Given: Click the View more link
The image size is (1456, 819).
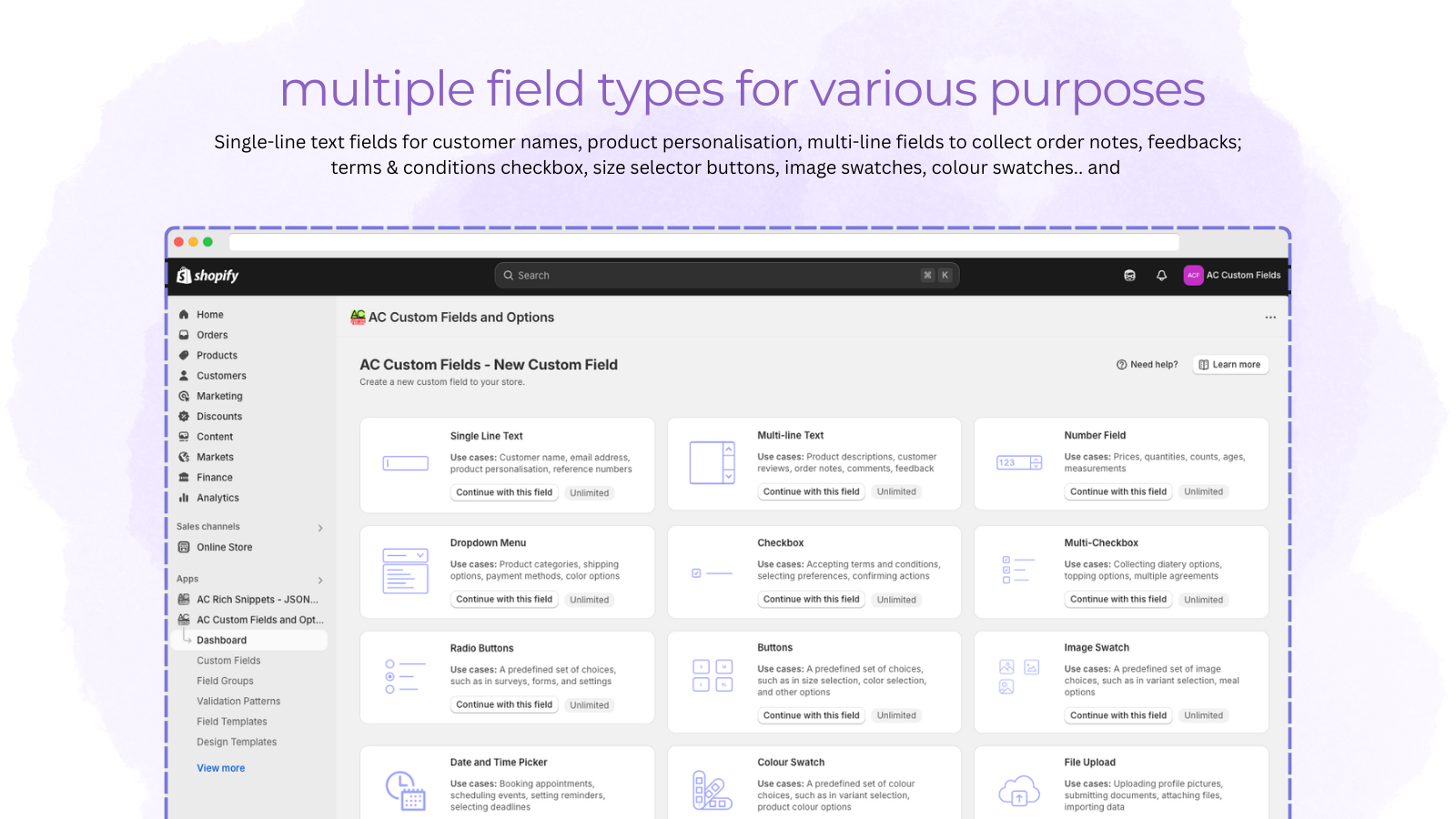Looking at the screenshot, I should coord(221,768).
